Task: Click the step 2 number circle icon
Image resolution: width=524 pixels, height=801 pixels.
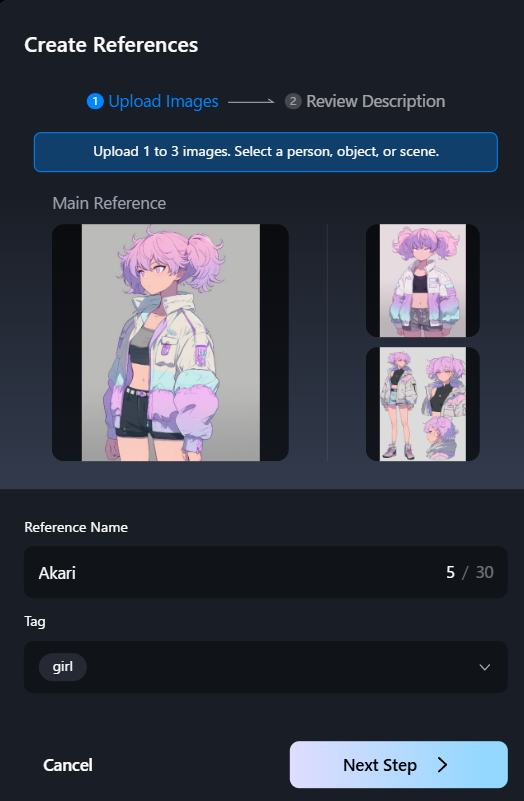Action: pyautogui.click(x=293, y=101)
